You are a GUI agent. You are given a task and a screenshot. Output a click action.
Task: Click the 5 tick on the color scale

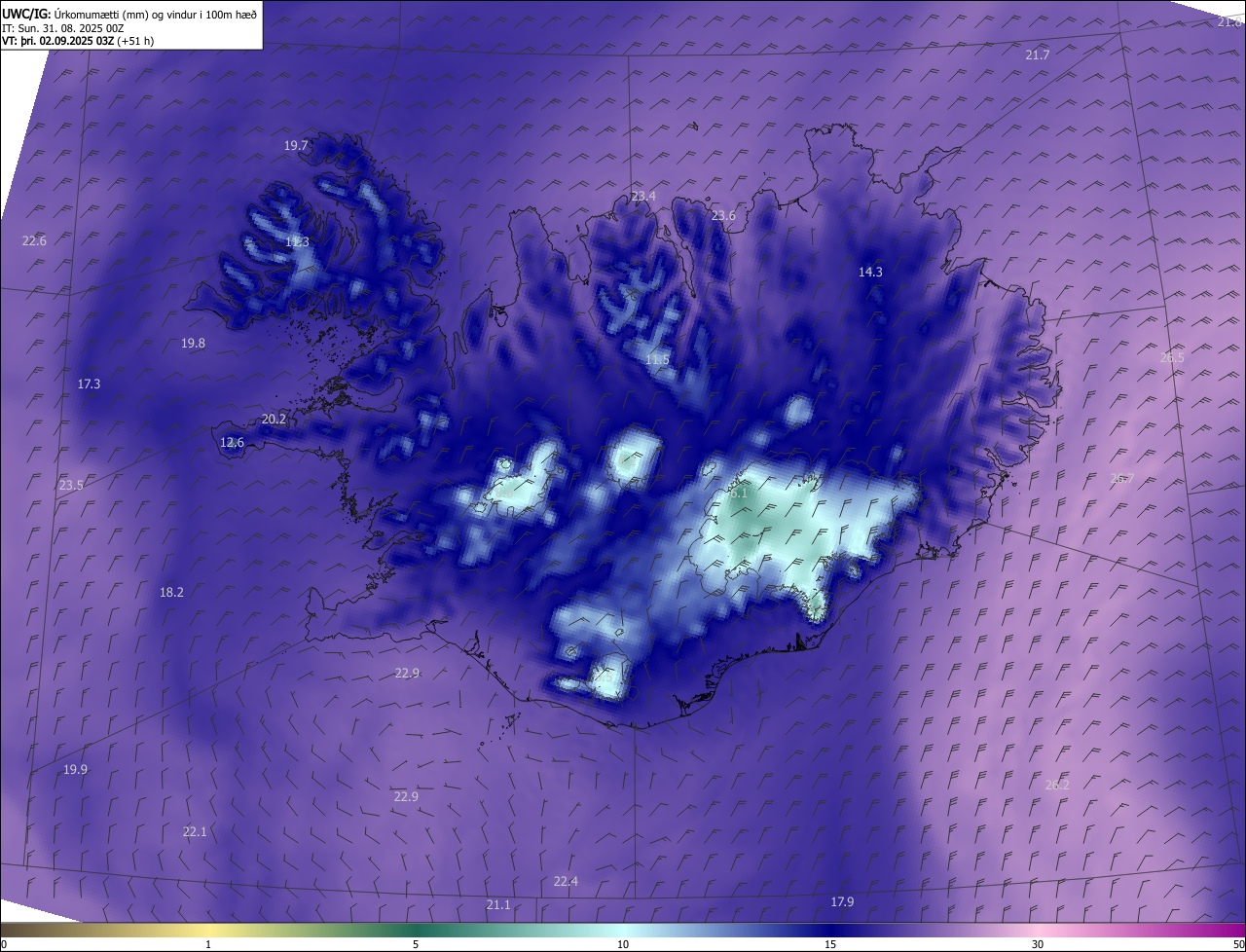pos(416,944)
